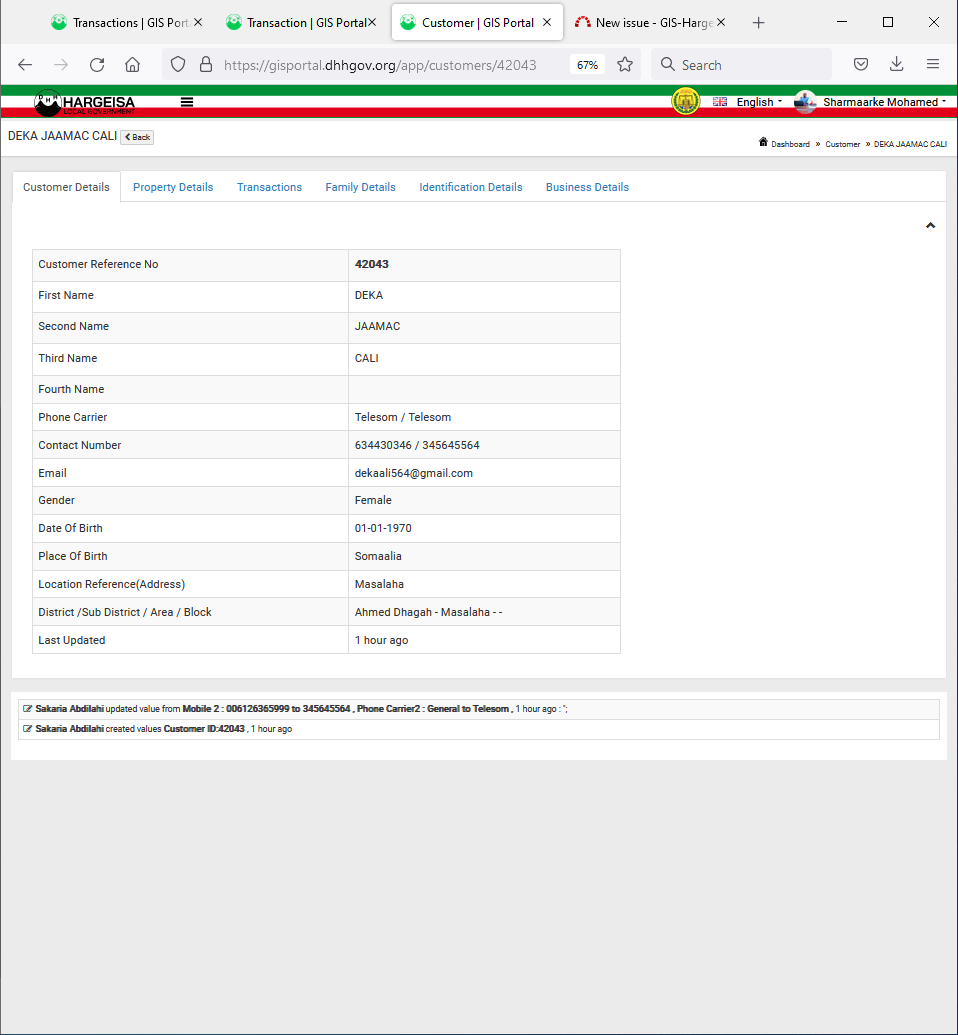
Task: Click the first name value DEKA
Action: tap(369, 296)
